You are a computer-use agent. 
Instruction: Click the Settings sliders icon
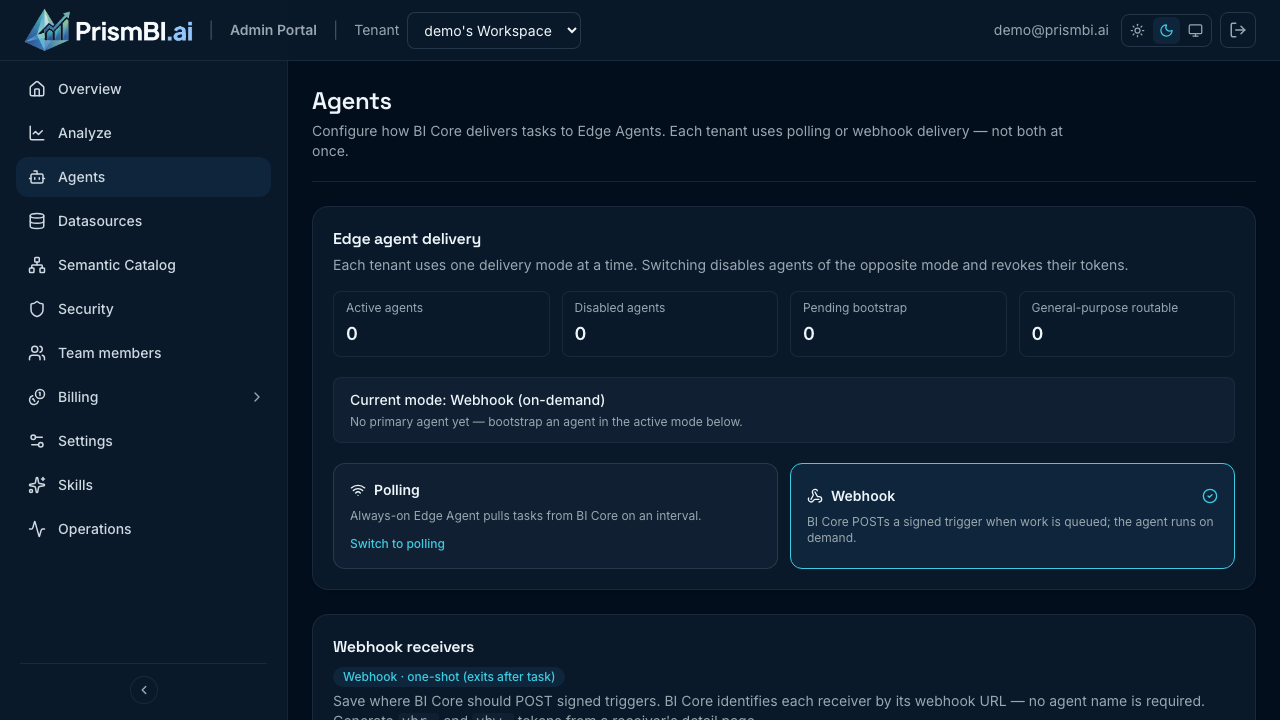37,441
